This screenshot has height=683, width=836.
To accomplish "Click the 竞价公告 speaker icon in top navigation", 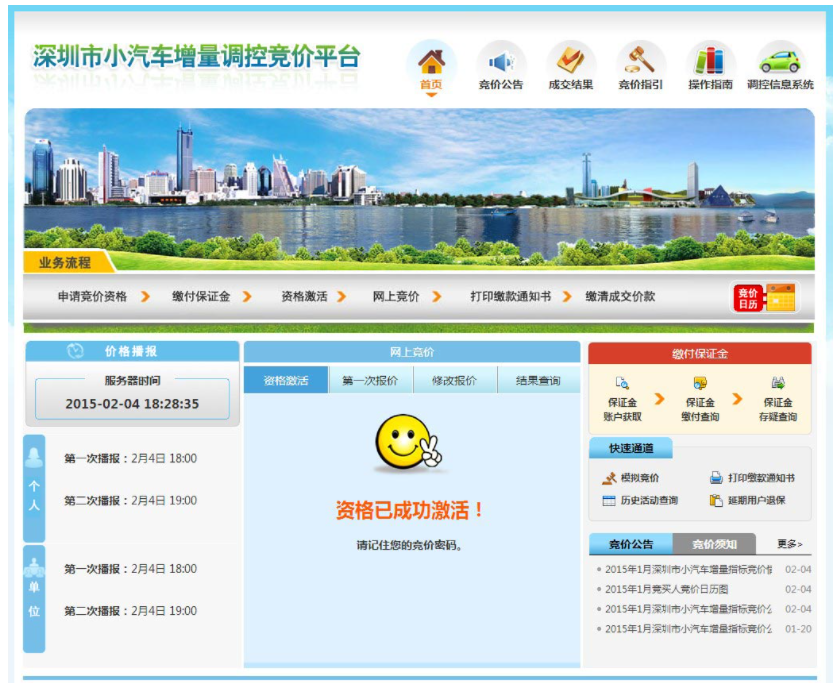I will (501, 59).
